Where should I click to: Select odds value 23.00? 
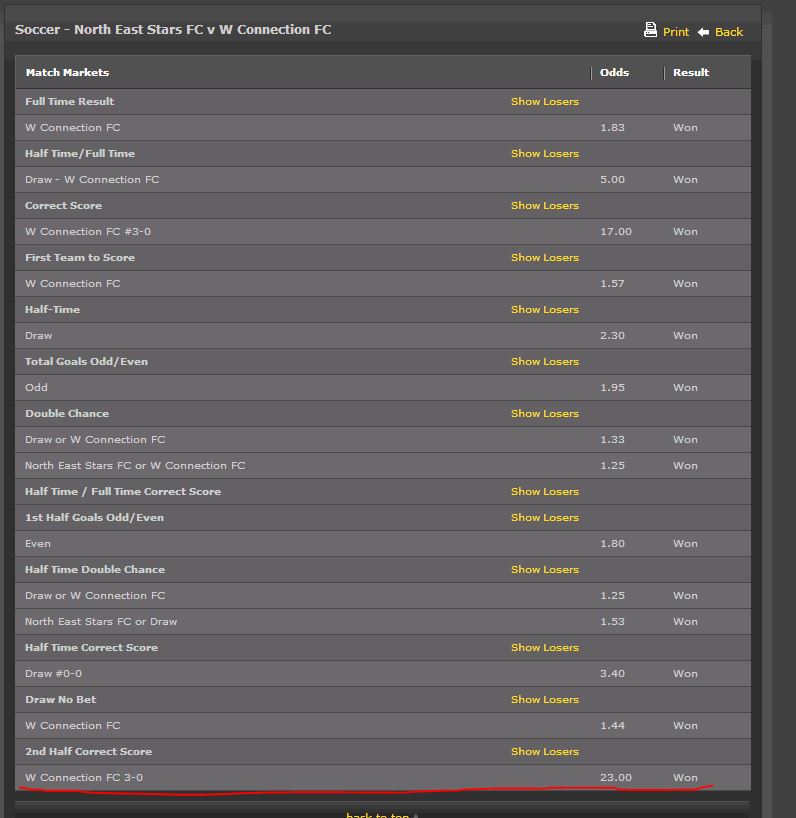pos(616,778)
